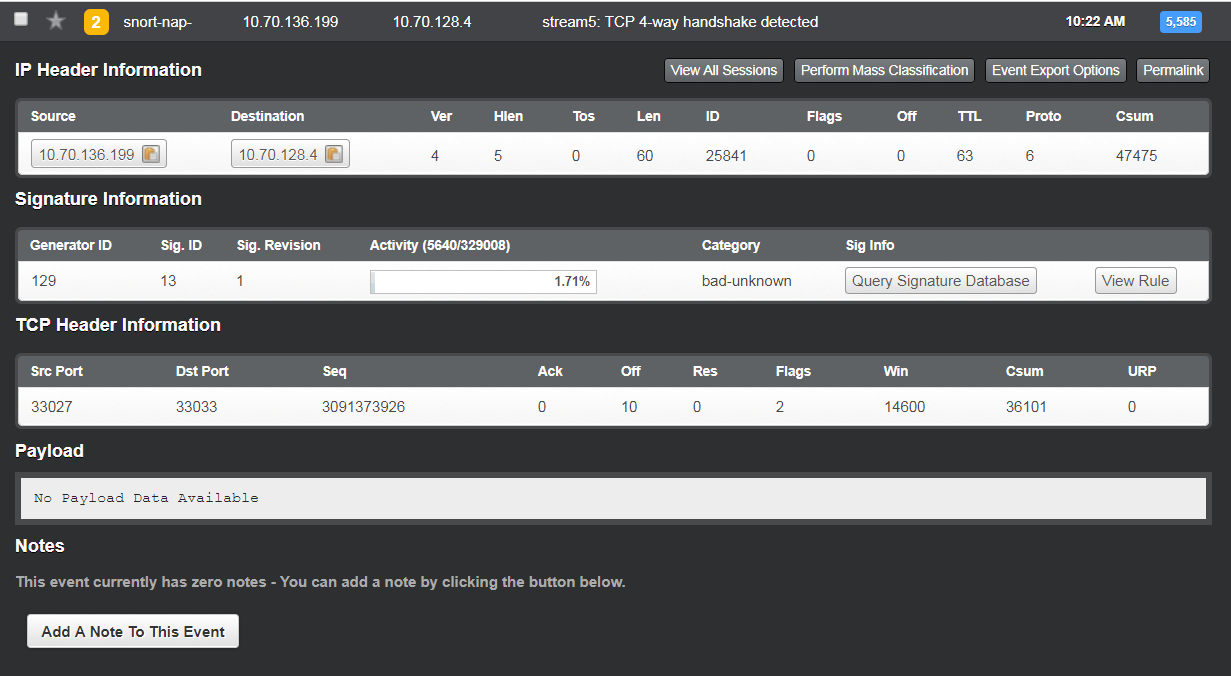Click source IP 10.70.136.199 in top event row
This screenshot has width=1231, height=676.
[290, 22]
